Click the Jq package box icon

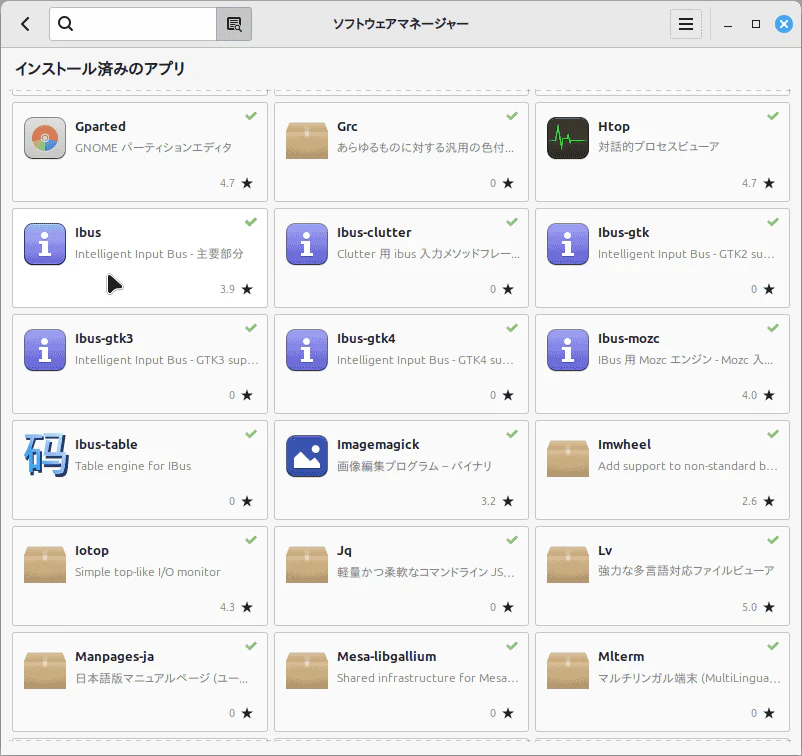pyautogui.click(x=307, y=564)
